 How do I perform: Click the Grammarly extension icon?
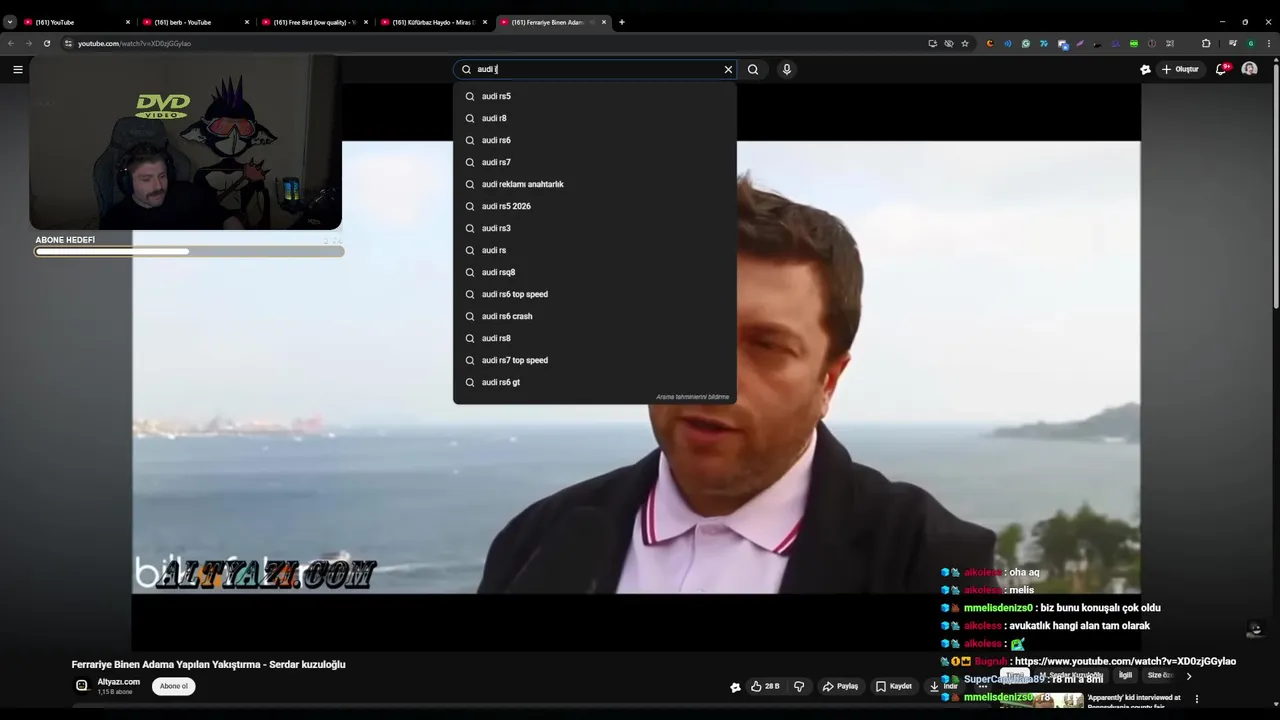(x=1026, y=43)
